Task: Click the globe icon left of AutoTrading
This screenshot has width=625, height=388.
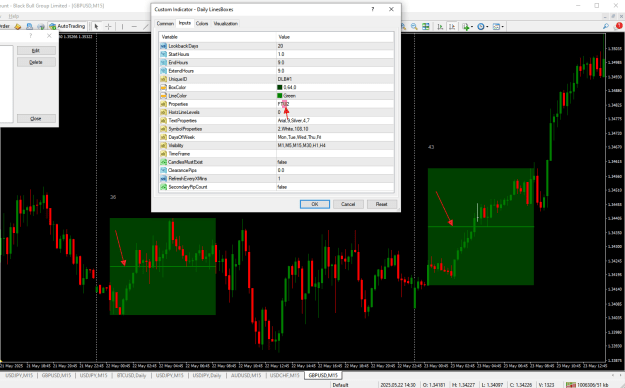Action: pos(41,26)
